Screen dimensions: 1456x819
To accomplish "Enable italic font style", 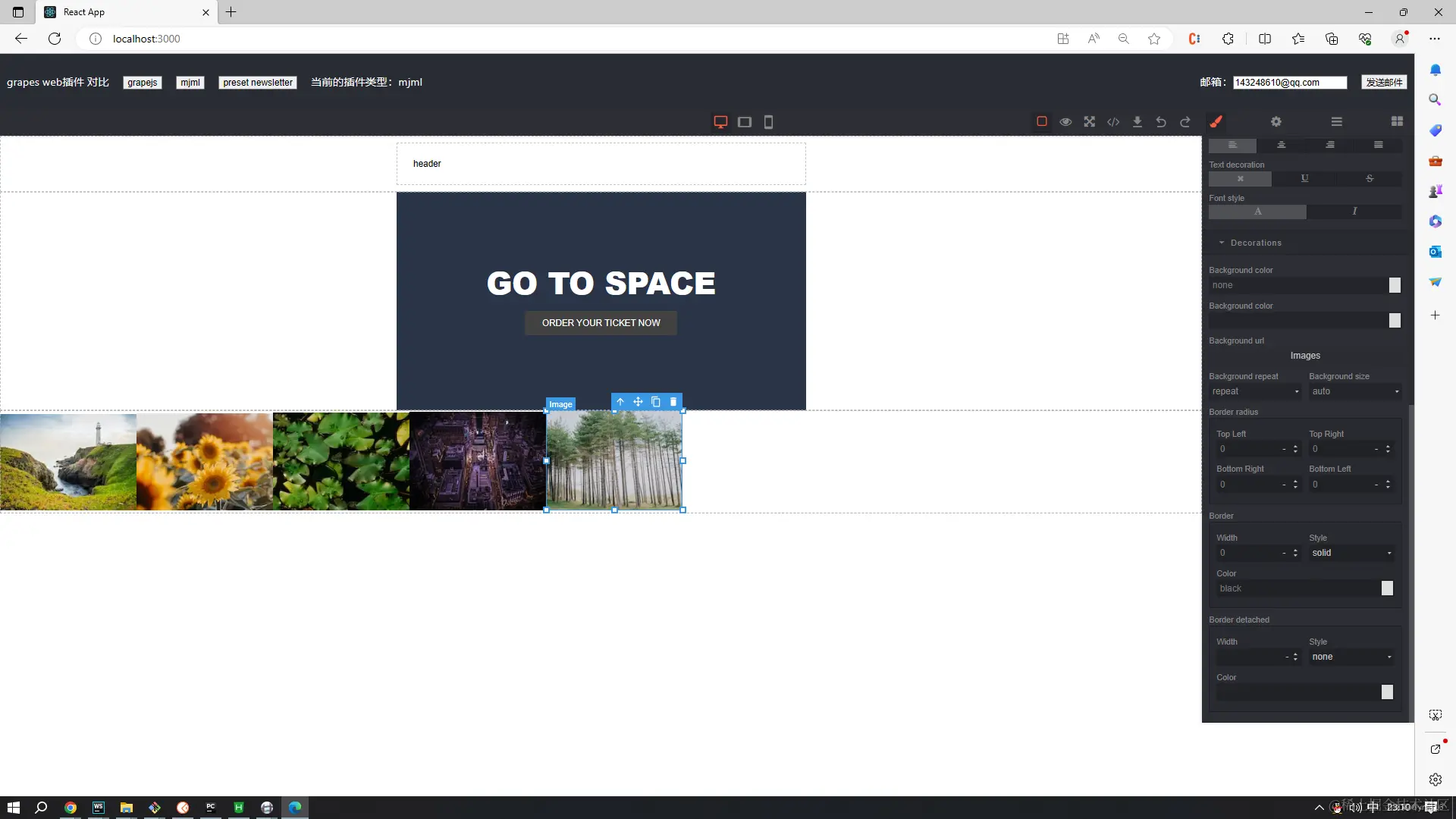I will (1354, 212).
